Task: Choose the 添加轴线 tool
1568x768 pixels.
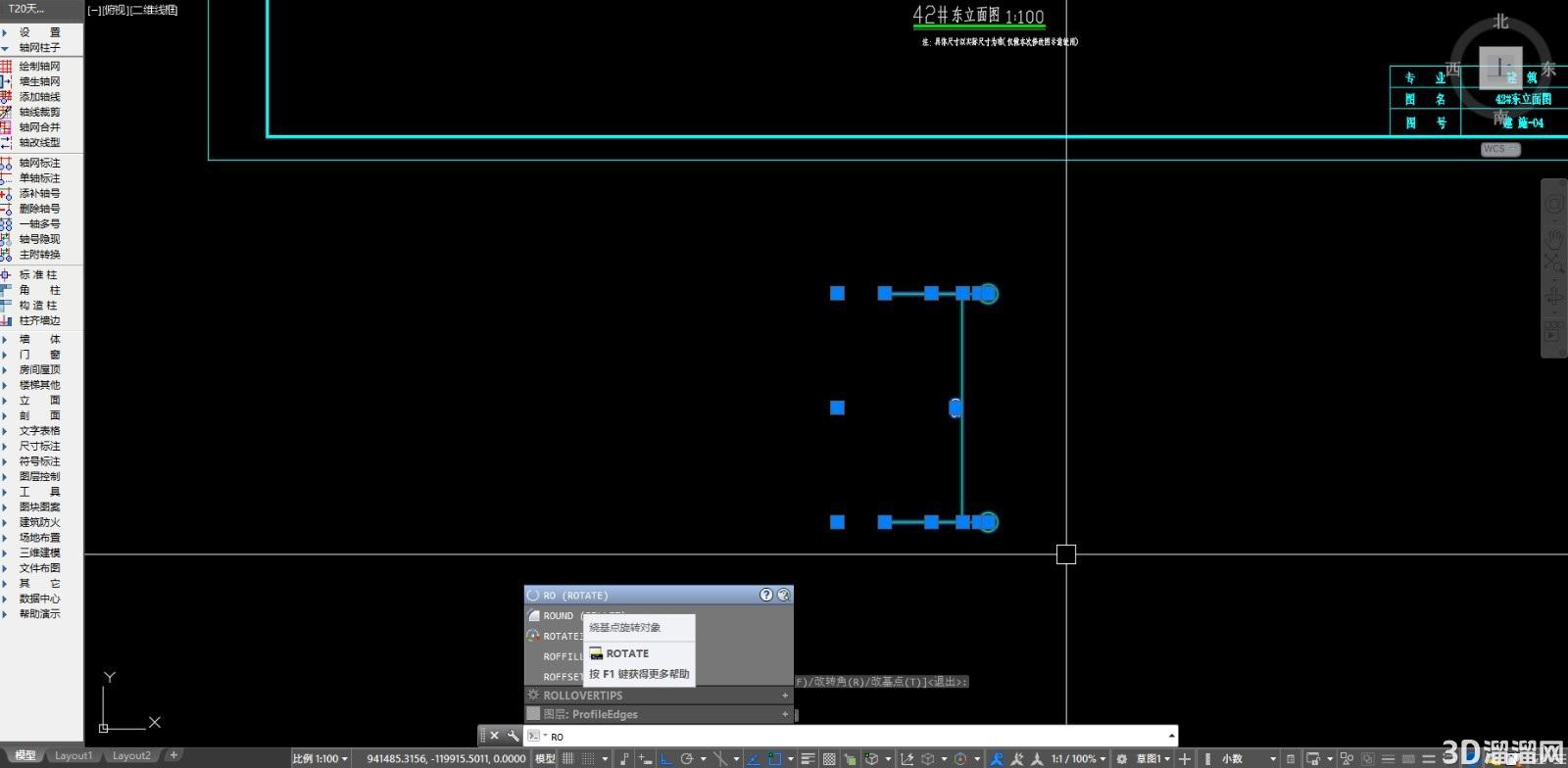Action: point(39,96)
